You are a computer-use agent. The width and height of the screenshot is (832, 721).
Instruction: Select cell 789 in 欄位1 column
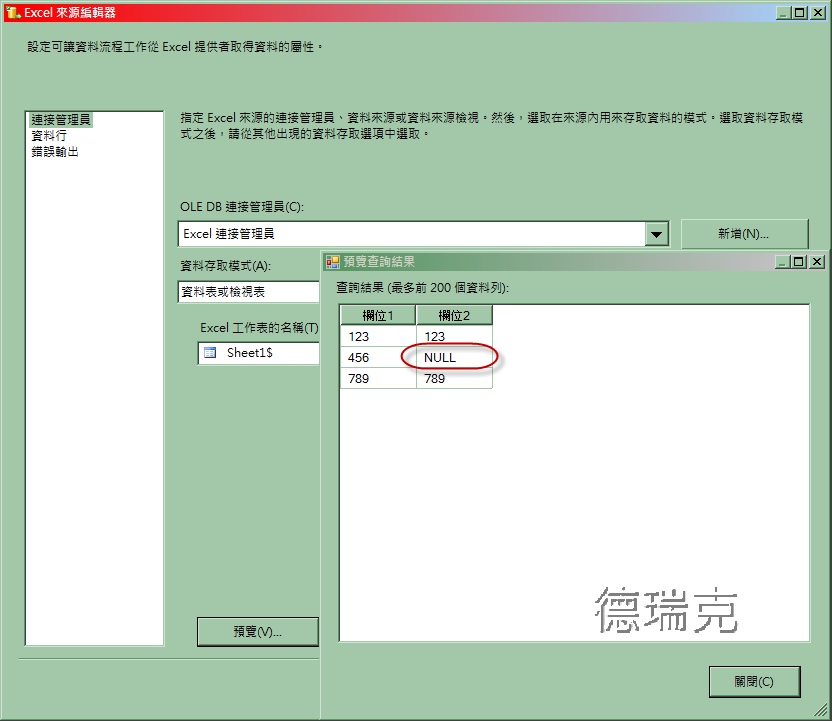(x=378, y=378)
